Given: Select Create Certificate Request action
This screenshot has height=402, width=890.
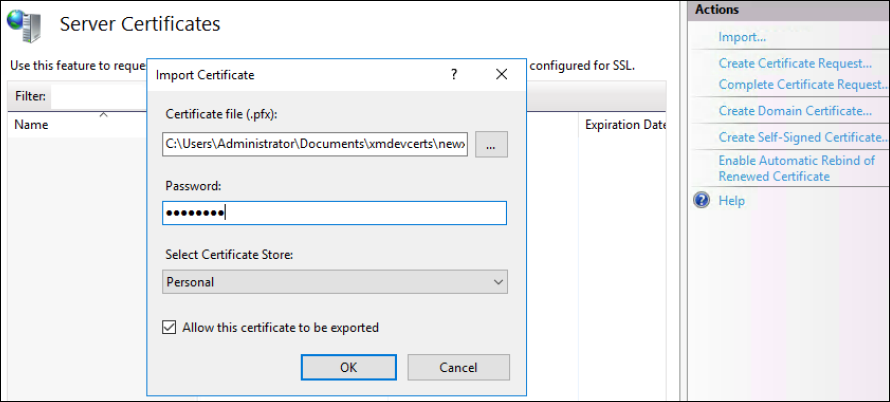Looking at the screenshot, I should click(795, 63).
